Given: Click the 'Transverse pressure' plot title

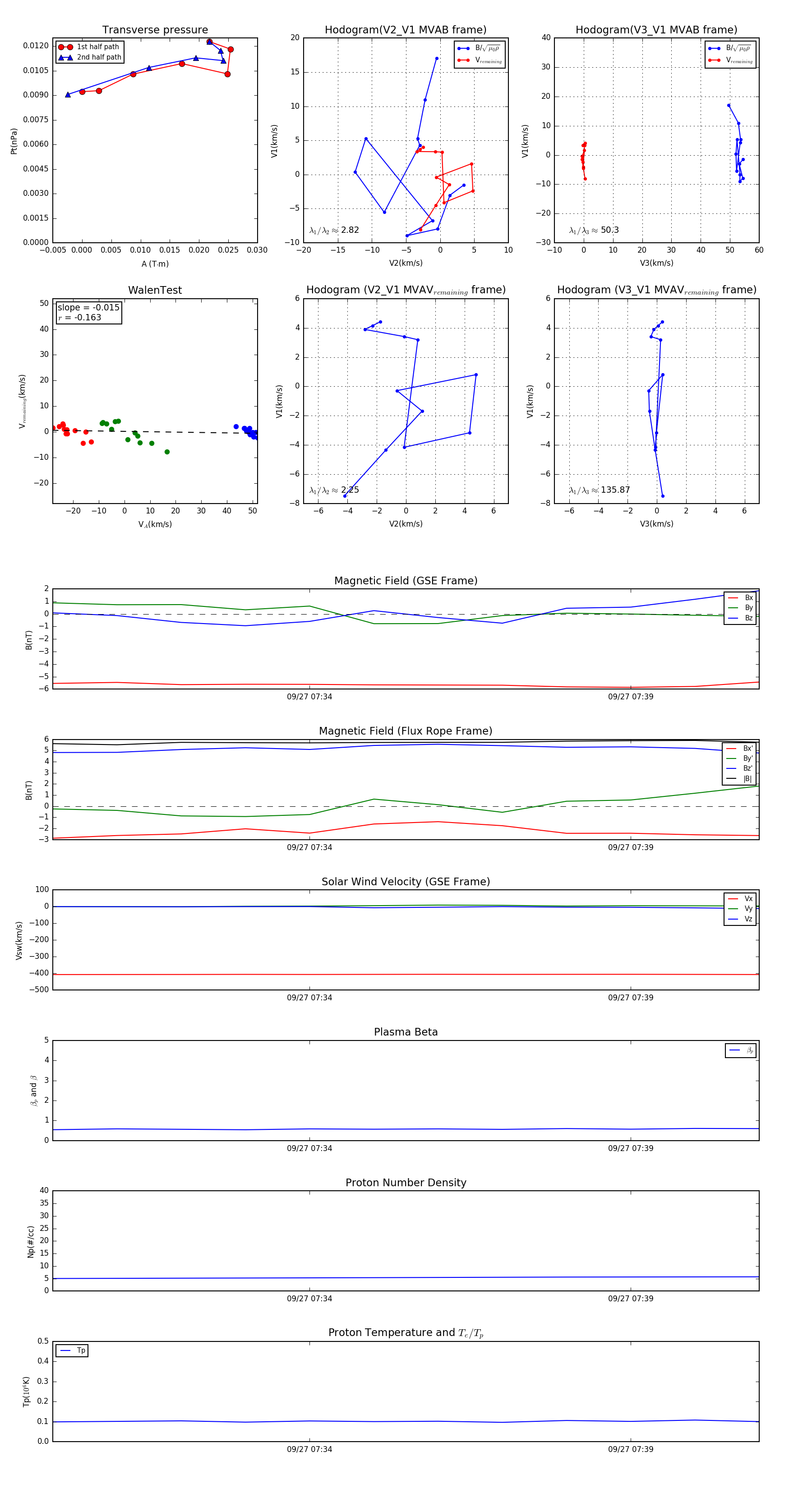Looking at the screenshot, I should tap(155, 30).
